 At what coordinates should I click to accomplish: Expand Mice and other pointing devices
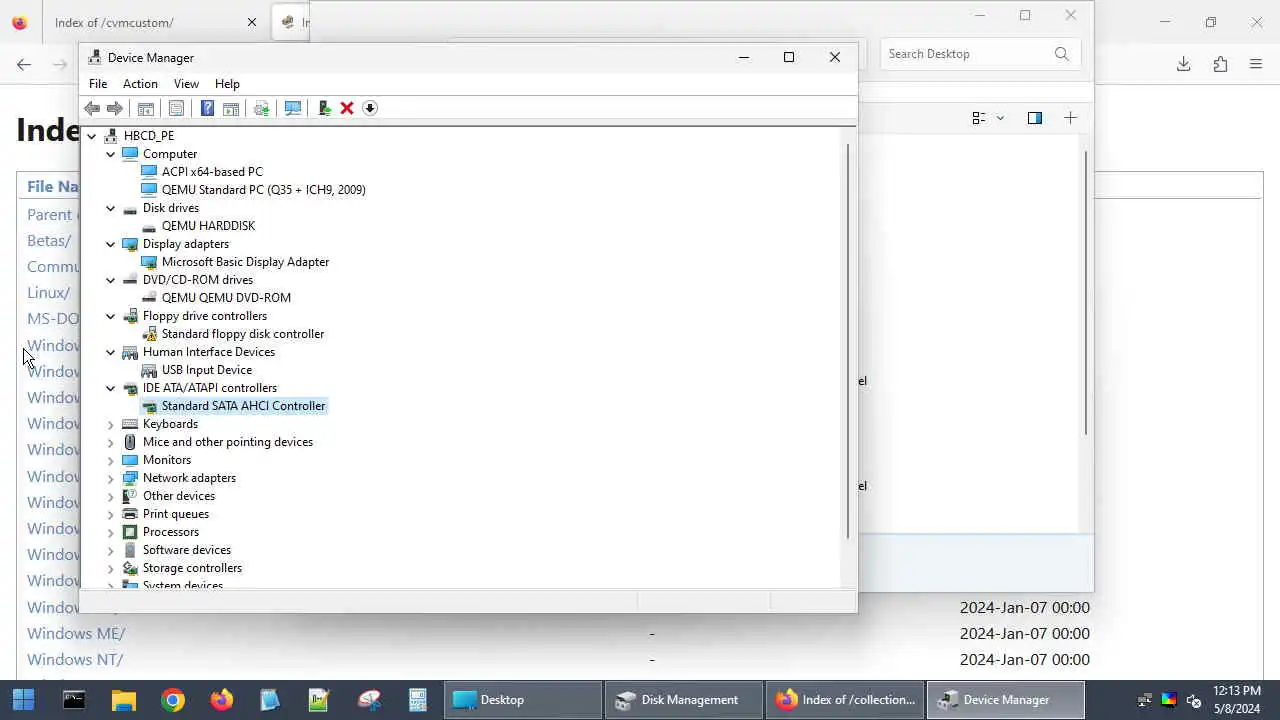coord(111,442)
